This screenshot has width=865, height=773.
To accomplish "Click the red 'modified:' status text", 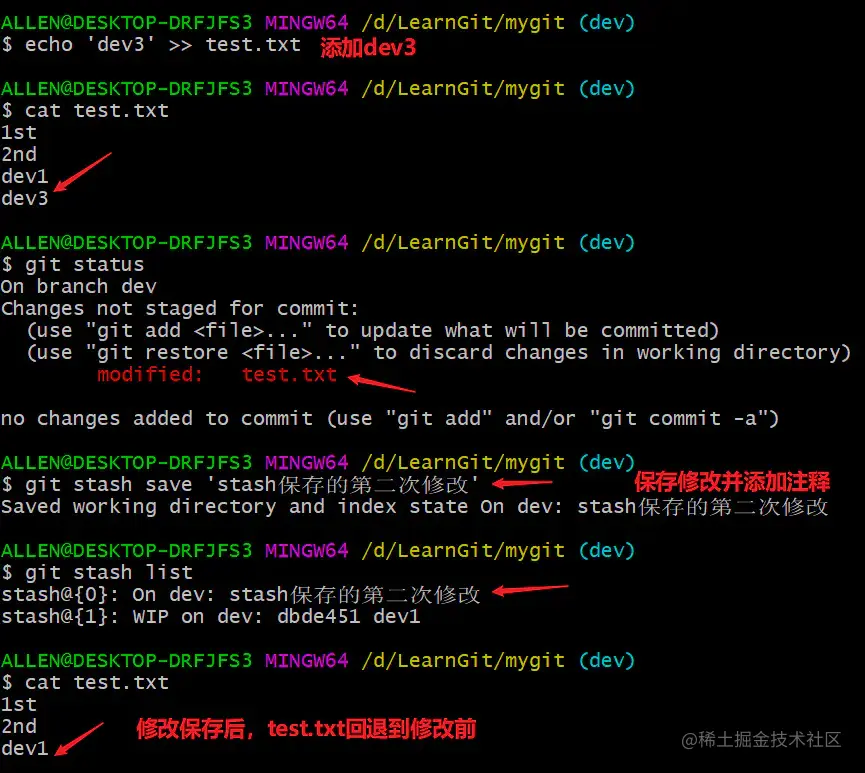I will [x=149, y=375].
